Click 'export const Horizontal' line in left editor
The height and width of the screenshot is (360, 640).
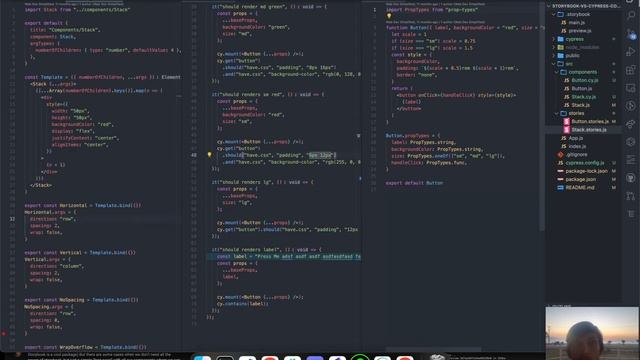(x=83, y=205)
